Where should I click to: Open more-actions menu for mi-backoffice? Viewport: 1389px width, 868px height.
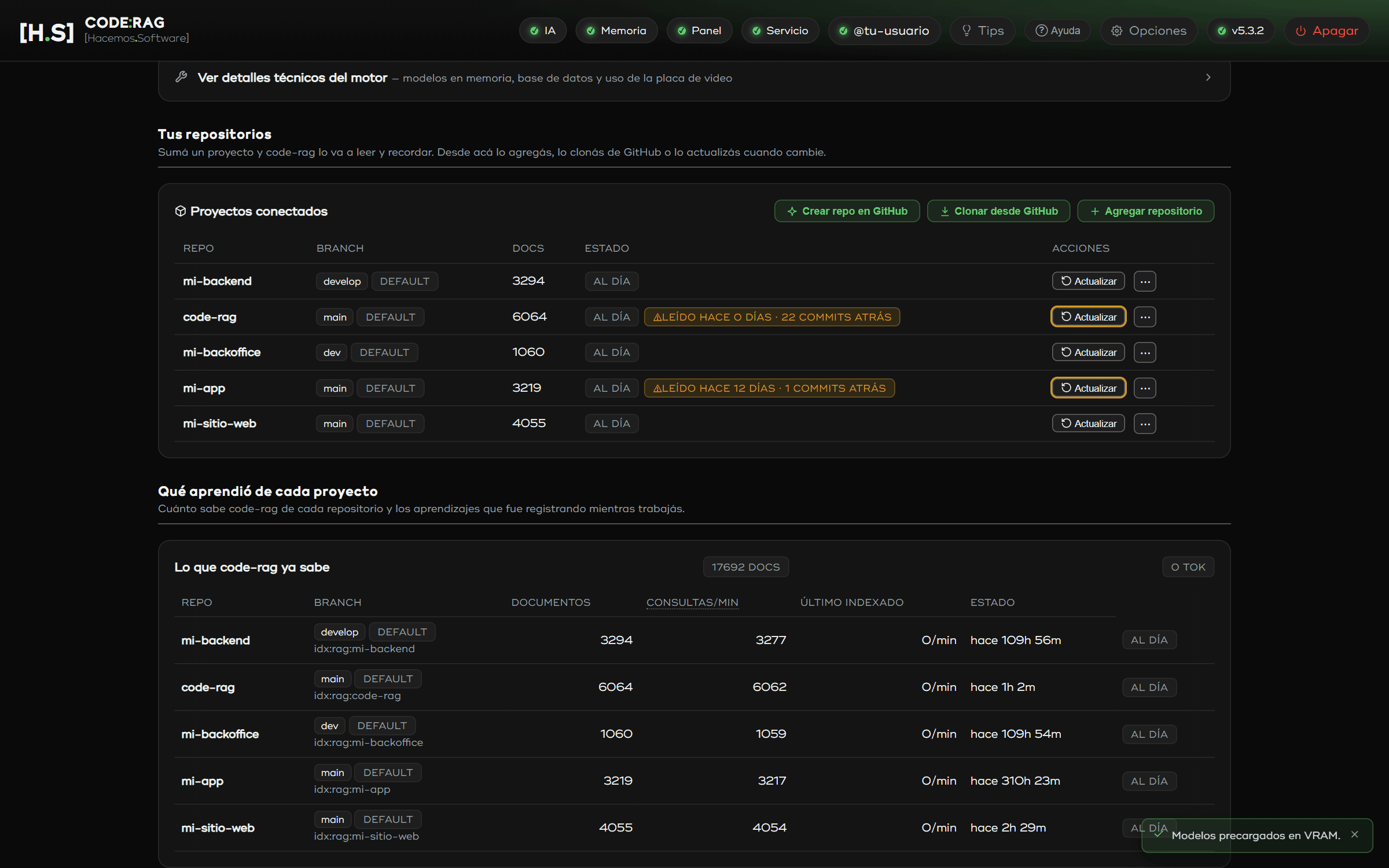1145,352
